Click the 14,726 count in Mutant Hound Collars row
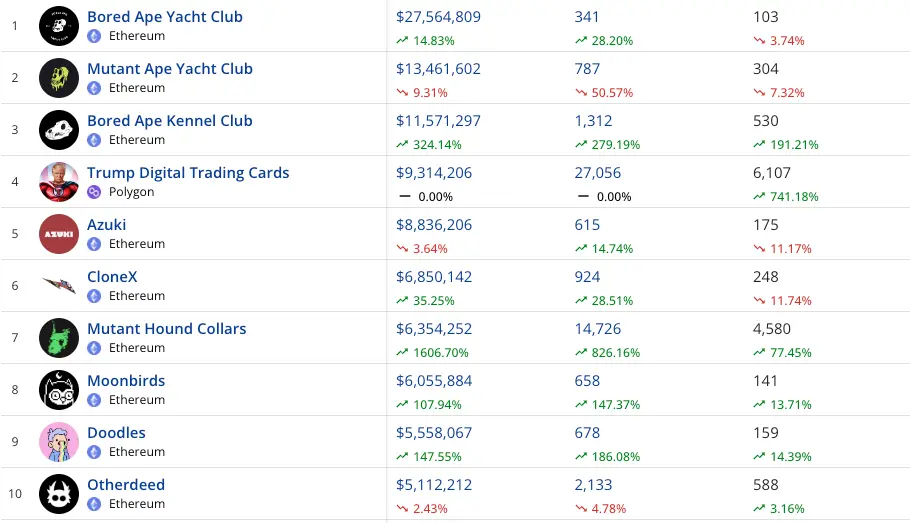This screenshot has height=523, width=910. point(598,329)
